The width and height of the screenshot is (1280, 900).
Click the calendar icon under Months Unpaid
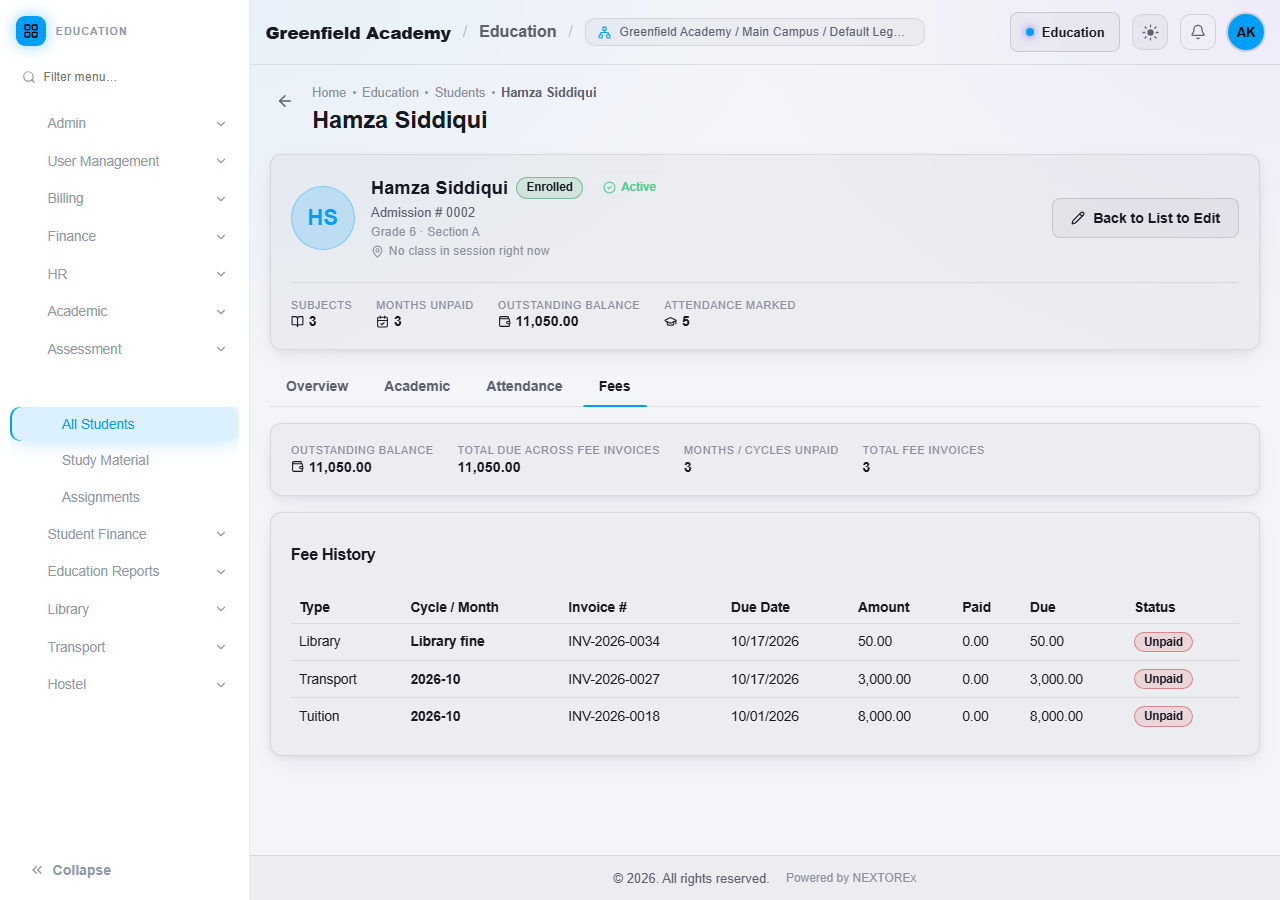point(382,322)
